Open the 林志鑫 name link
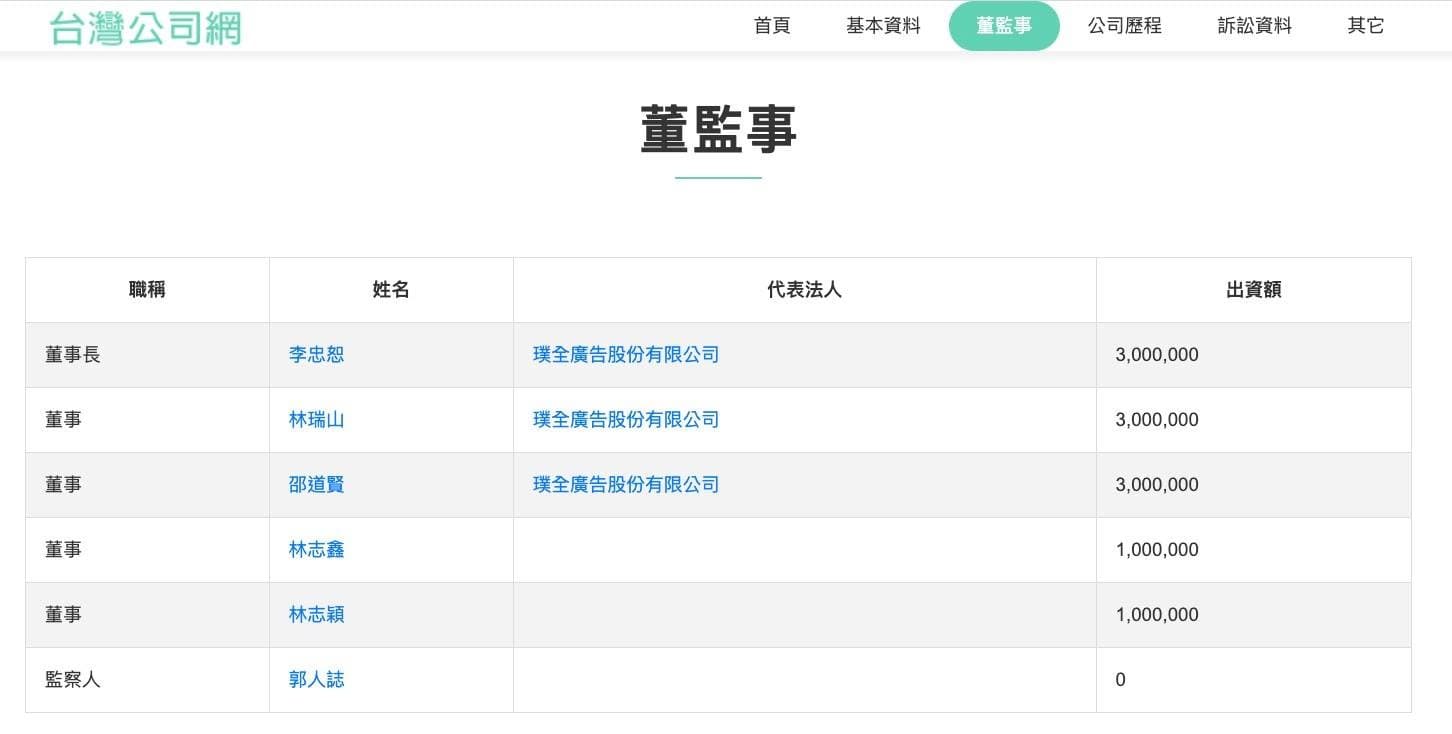This screenshot has width=1452, height=734. 316,550
